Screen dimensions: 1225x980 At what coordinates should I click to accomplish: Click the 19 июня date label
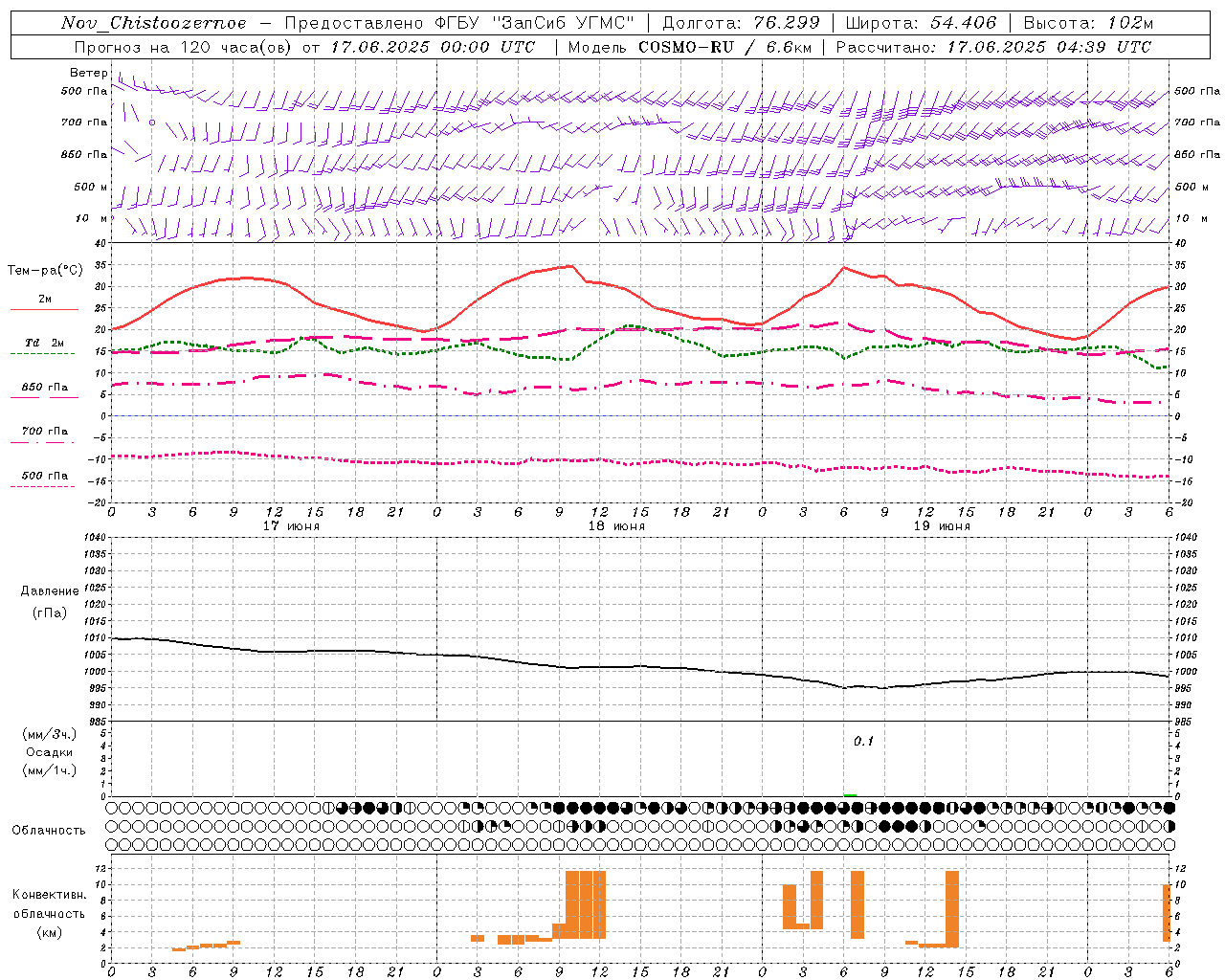tap(942, 526)
